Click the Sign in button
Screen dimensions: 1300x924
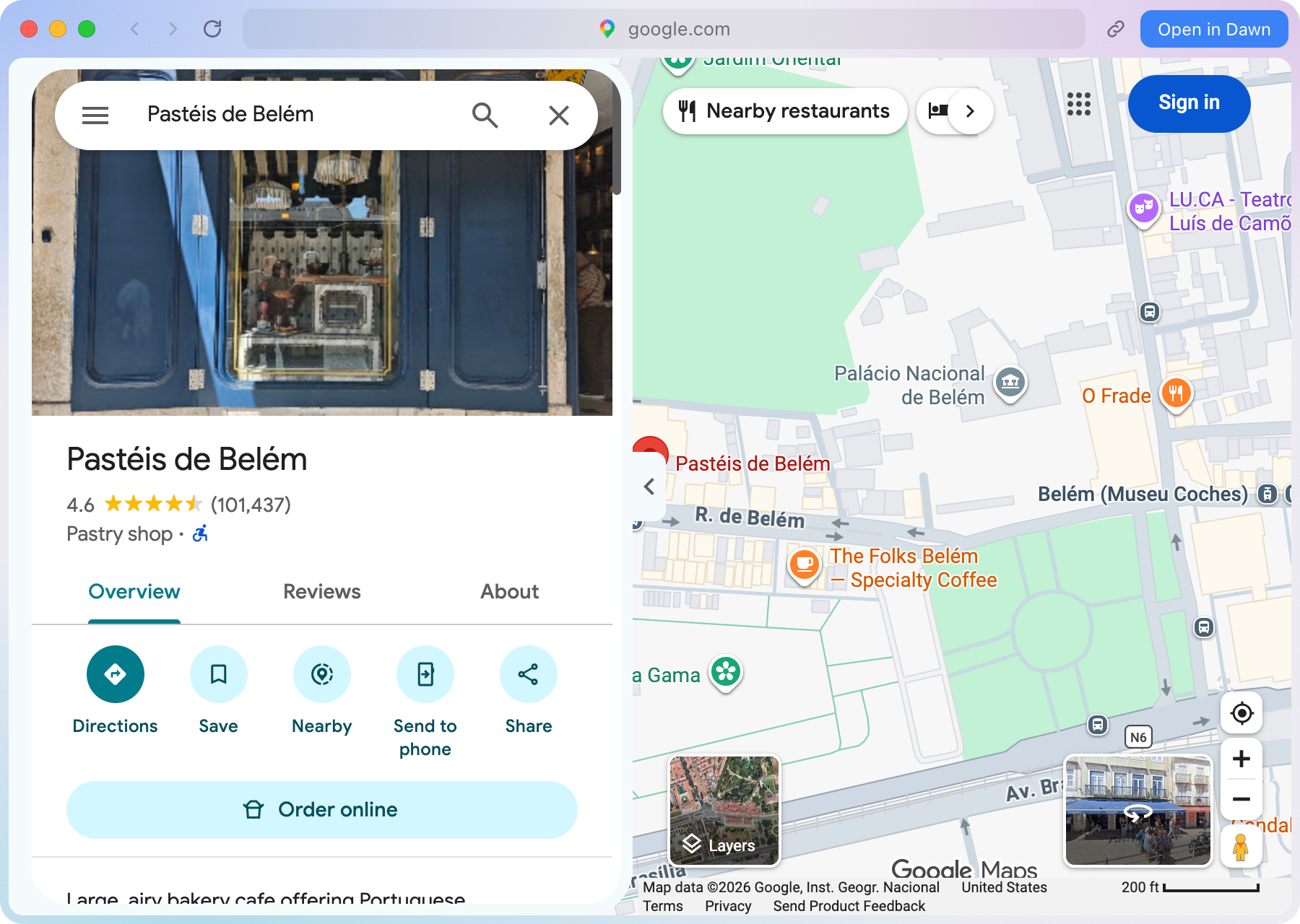click(x=1189, y=103)
